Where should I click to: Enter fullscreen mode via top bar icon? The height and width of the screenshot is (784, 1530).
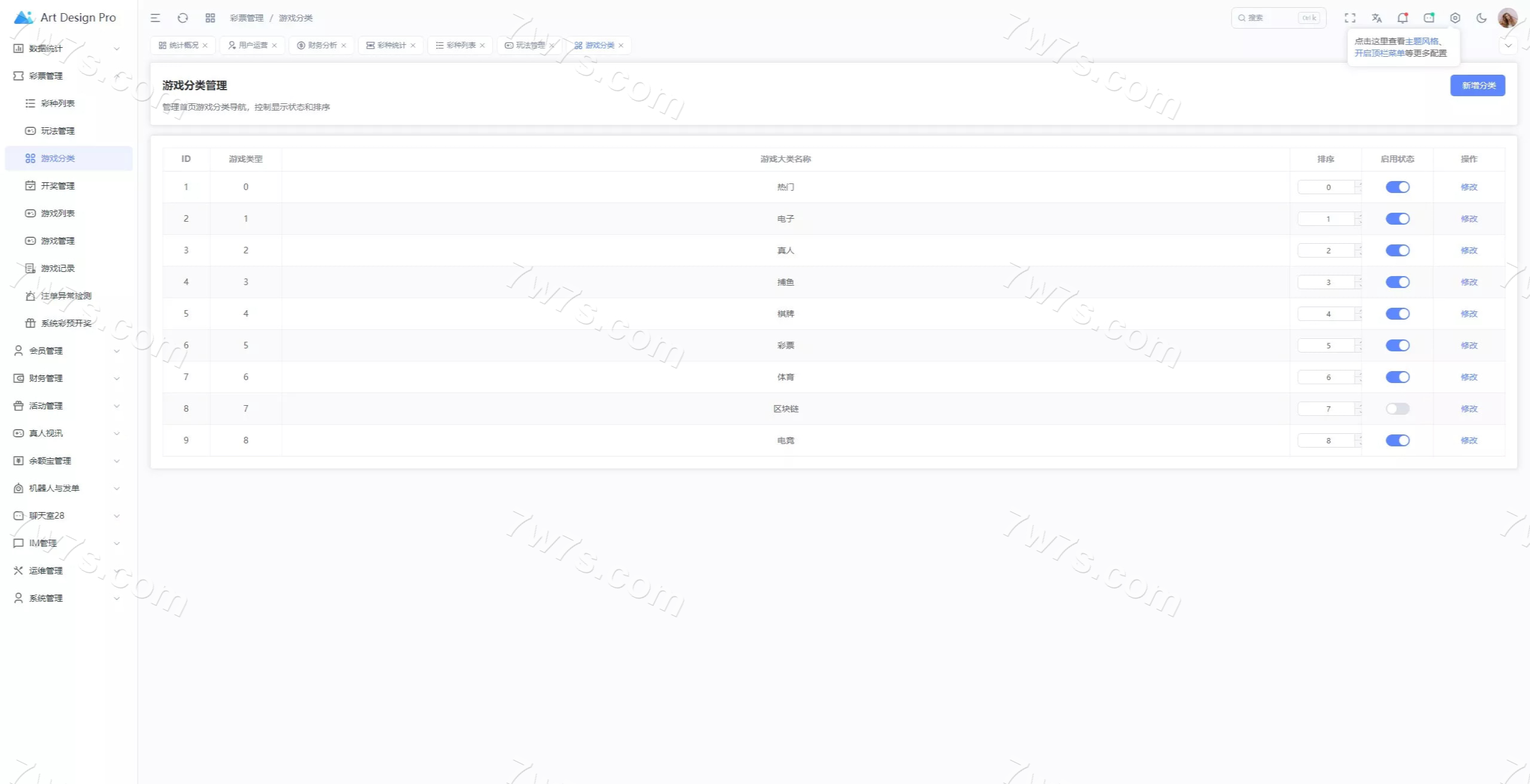1350,18
